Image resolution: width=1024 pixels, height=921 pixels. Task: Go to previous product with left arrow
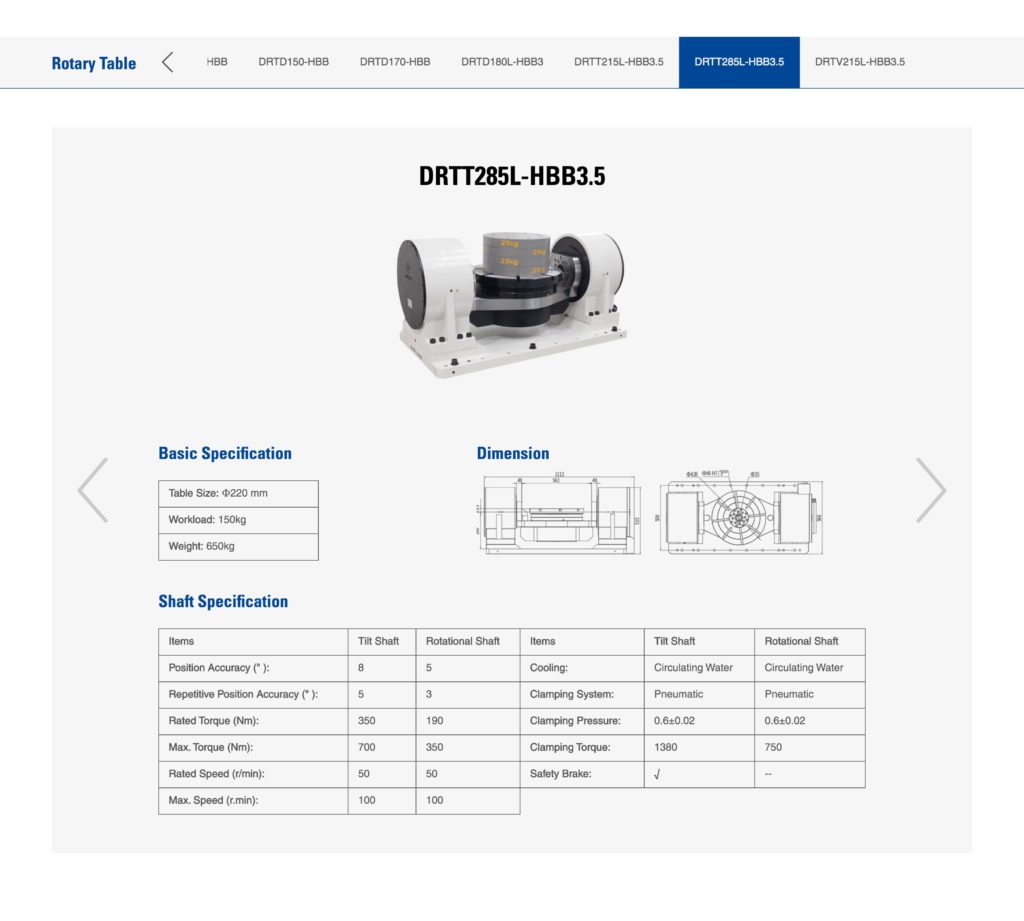(x=93, y=490)
